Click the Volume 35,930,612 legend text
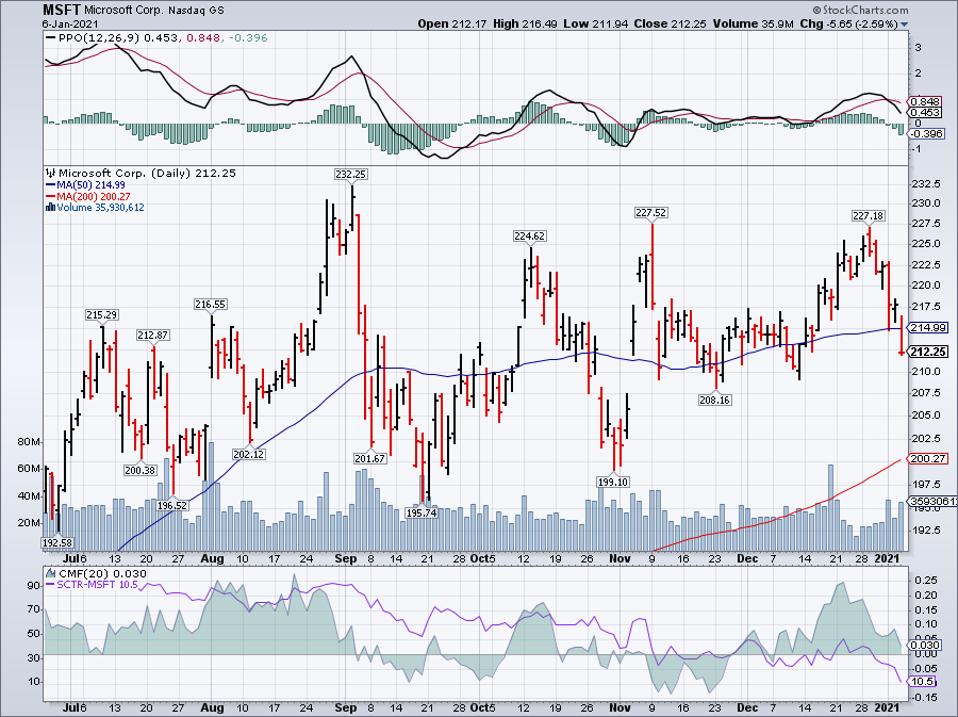The height and width of the screenshot is (717, 958). (101, 208)
